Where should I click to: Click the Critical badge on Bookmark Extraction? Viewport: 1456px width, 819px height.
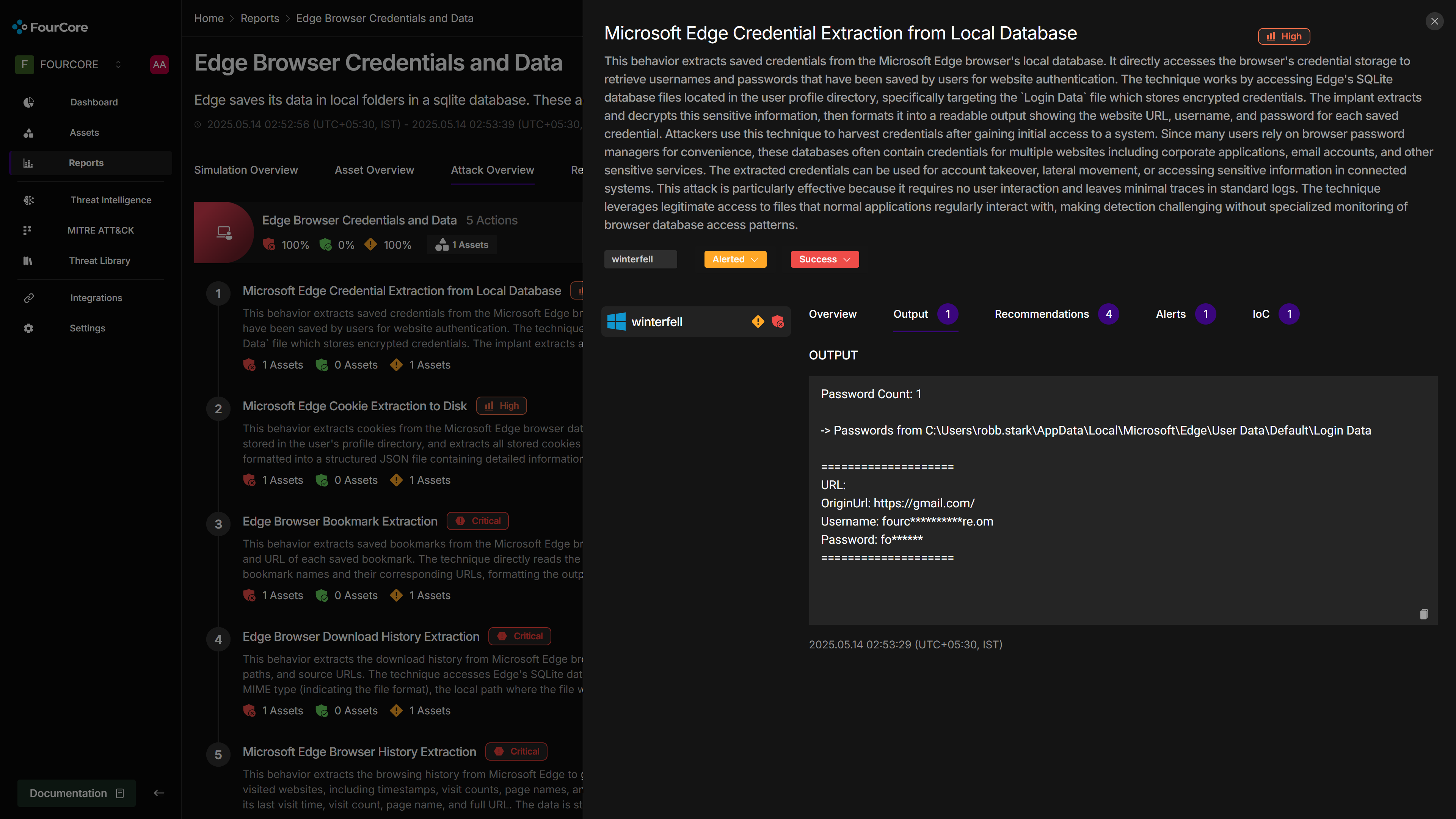[x=478, y=521]
